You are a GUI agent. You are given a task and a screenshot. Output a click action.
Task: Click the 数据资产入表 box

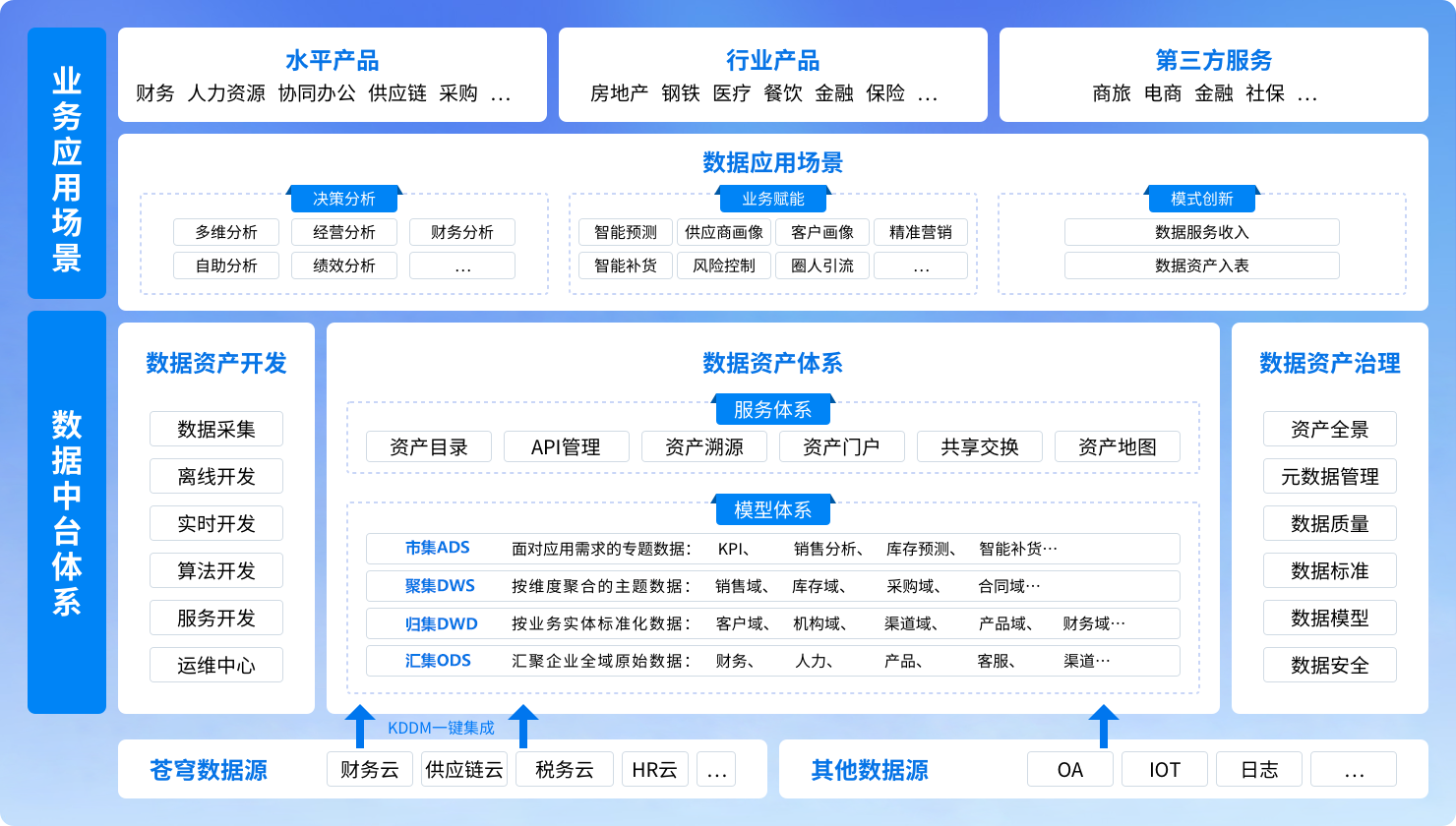(1201, 265)
